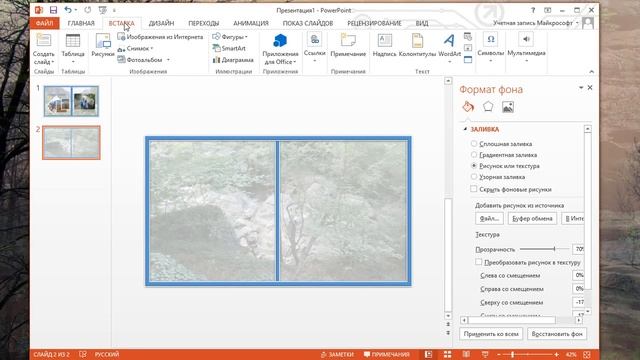Start slideshow from status bar icon
Viewport: 640px width, 360px height.
click(485, 354)
